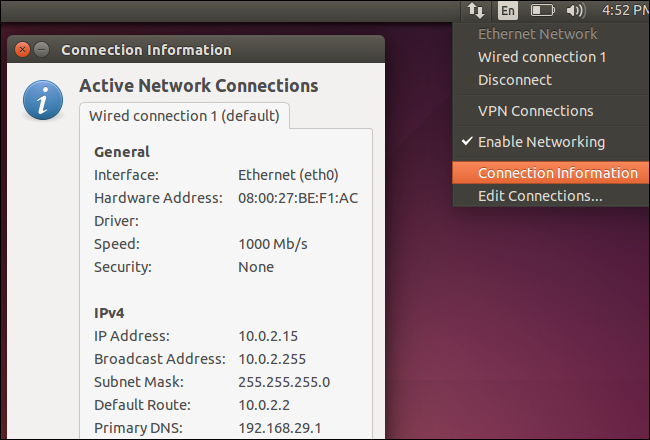Click the Ethernet (eth0) value
Viewport: 650px width, 440px height.
(x=288, y=175)
